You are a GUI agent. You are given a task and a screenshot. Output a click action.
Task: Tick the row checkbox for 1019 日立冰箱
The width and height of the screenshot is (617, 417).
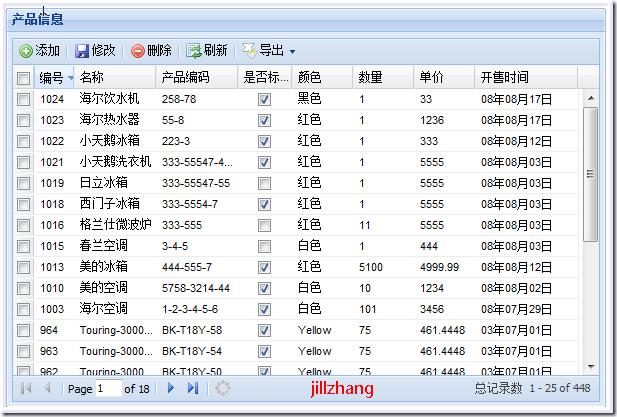coord(23,183)
